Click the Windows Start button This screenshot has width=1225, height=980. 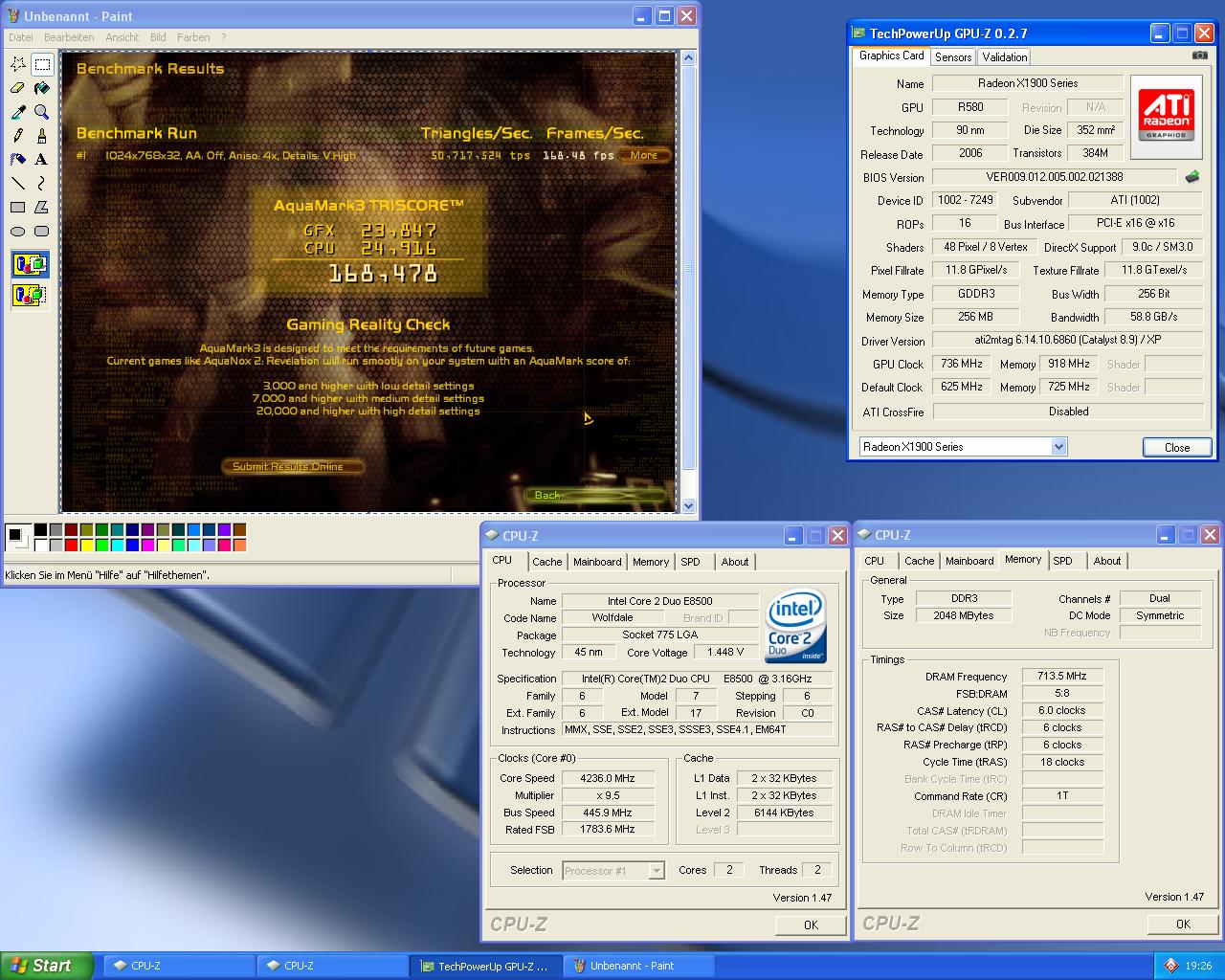coord(47,966)
